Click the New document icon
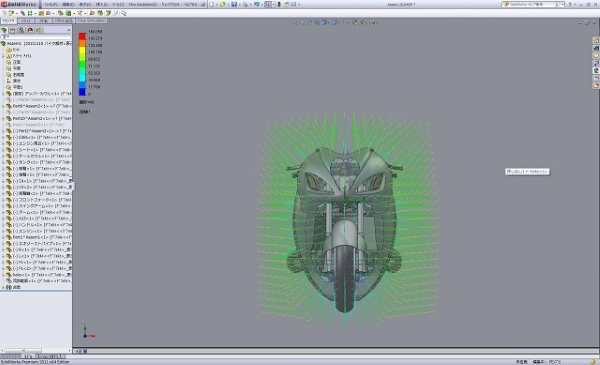This screenshot has width=600, height=365. [212, 5]
